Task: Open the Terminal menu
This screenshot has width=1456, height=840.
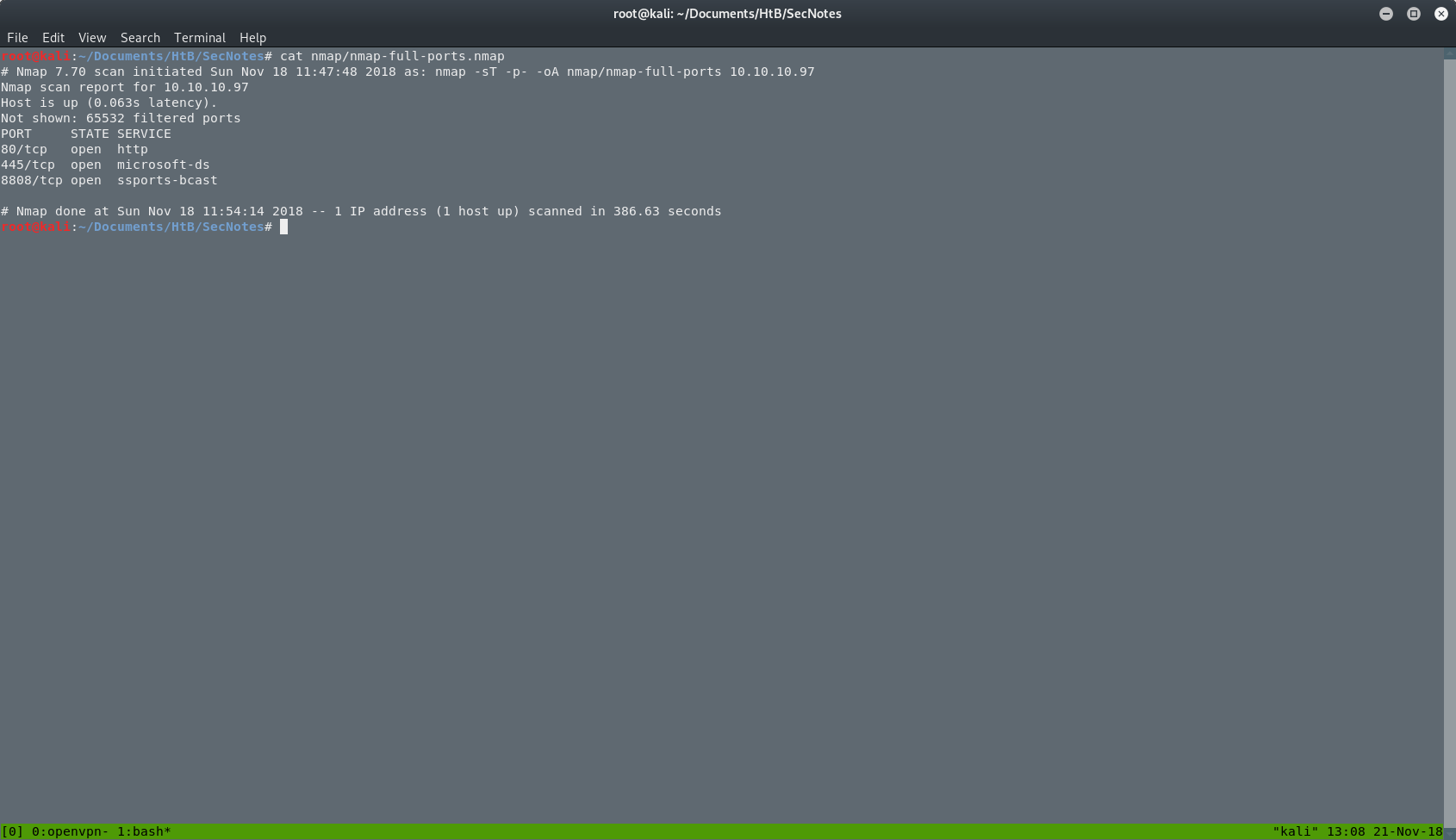Action: point(200,38)
